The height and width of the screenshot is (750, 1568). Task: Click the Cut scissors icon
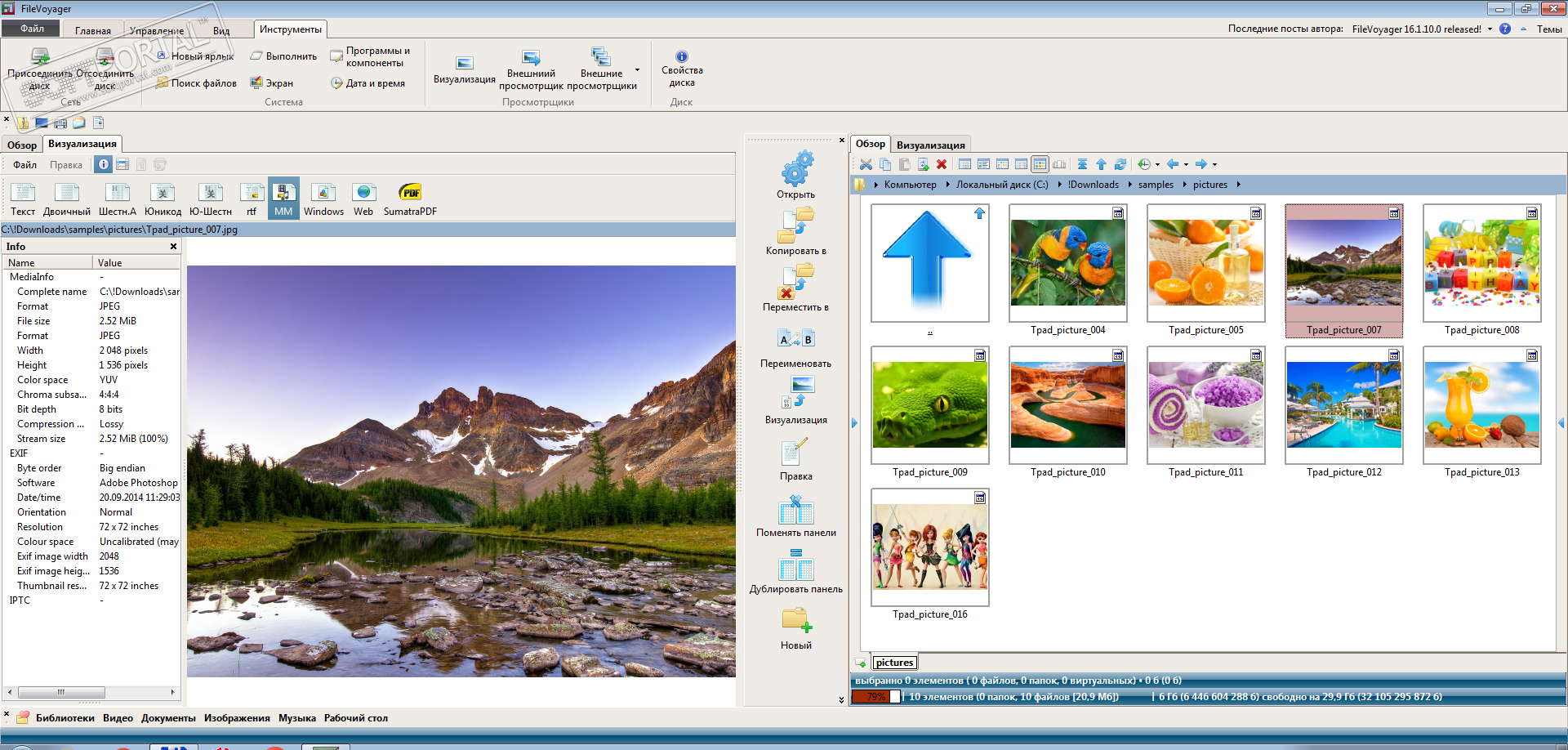coord(866,164)
